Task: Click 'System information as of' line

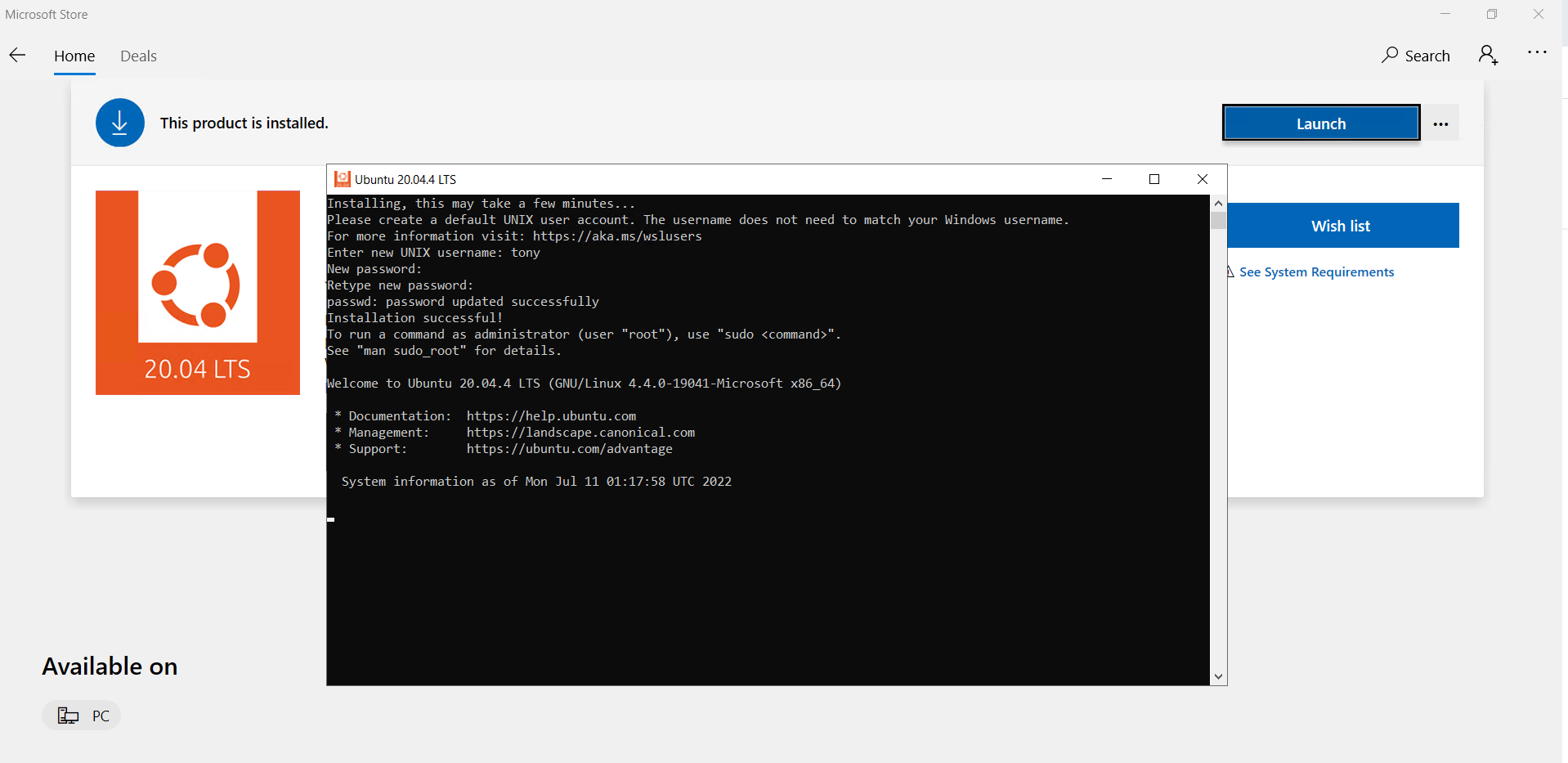Action: click(x=536, y=482)
